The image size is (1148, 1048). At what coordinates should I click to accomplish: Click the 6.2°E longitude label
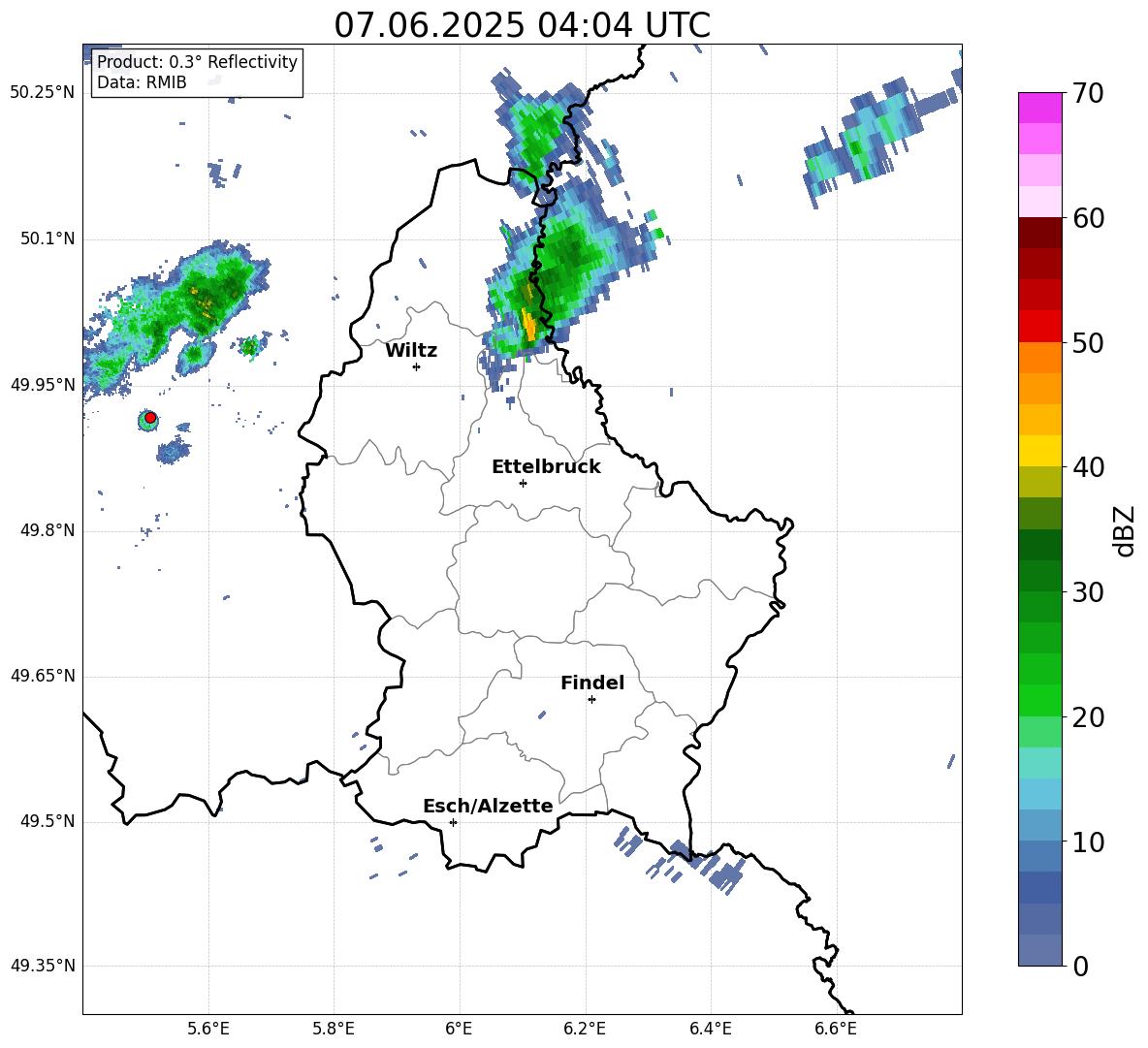click(x=585, y=1029)
